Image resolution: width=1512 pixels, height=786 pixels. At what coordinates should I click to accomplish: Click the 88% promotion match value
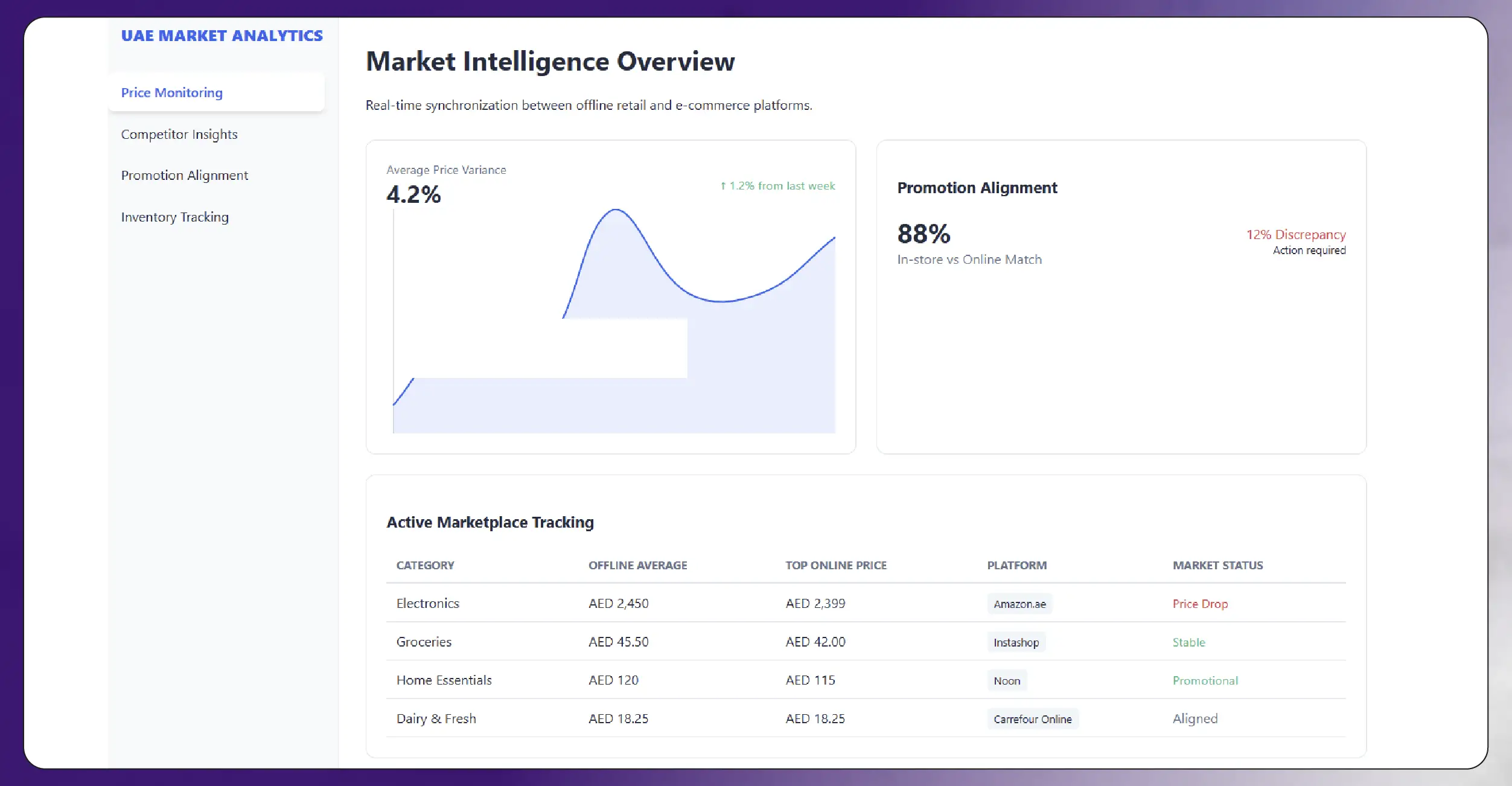(x=923, y=234)
